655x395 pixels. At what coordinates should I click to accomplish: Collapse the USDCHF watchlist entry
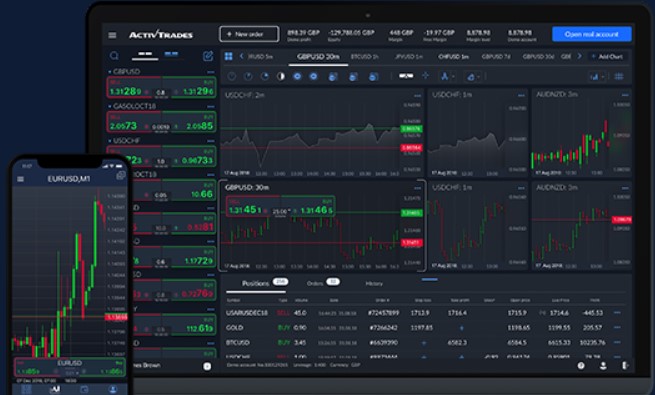click(109, 141)
